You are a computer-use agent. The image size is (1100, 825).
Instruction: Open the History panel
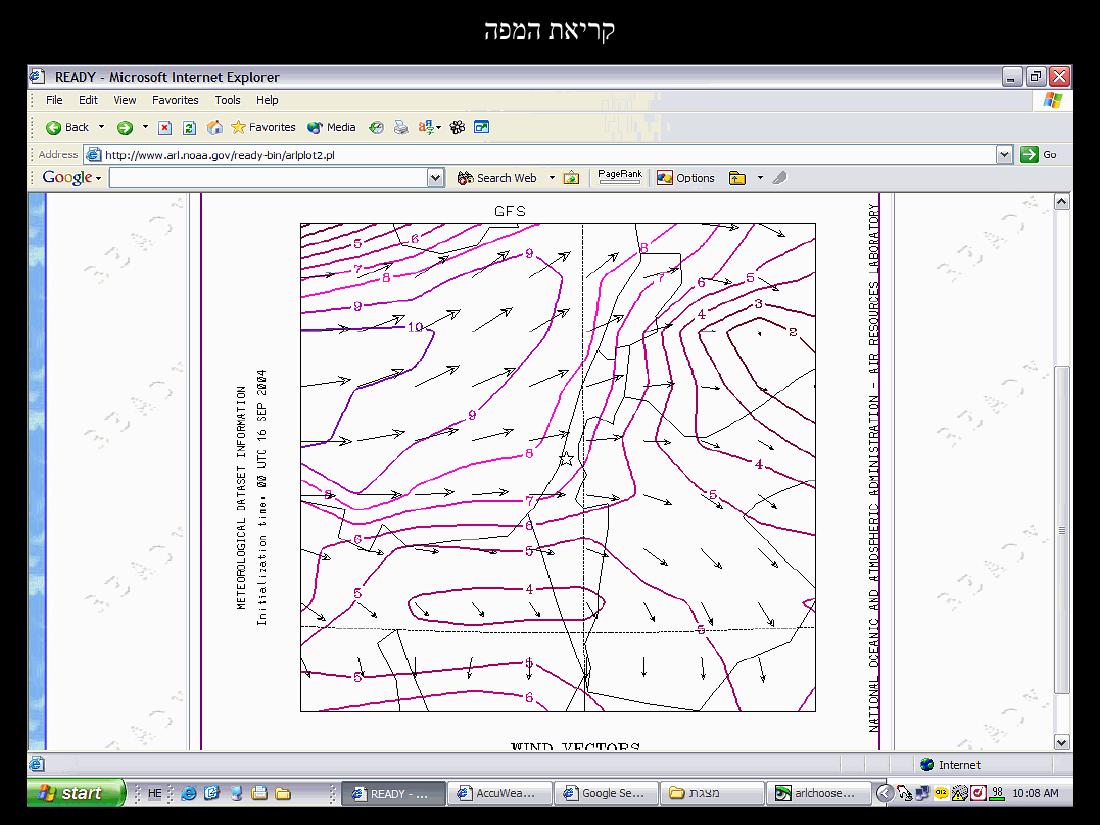click(377, 128)
